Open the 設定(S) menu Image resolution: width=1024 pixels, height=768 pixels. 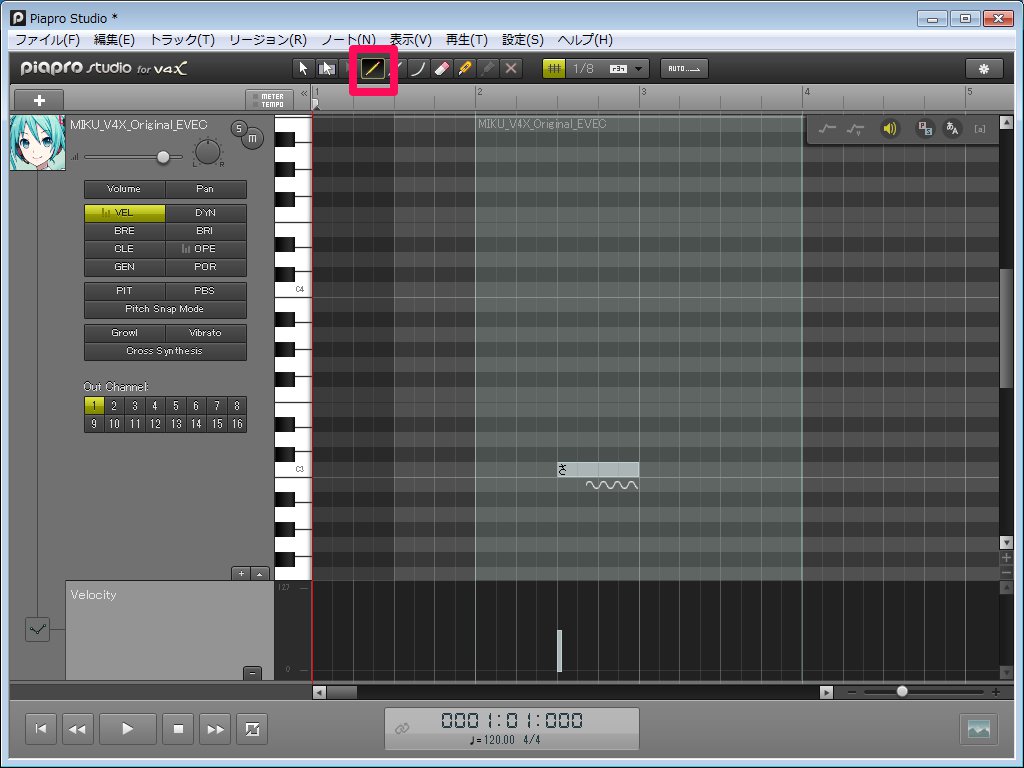[x=522, y=40]
